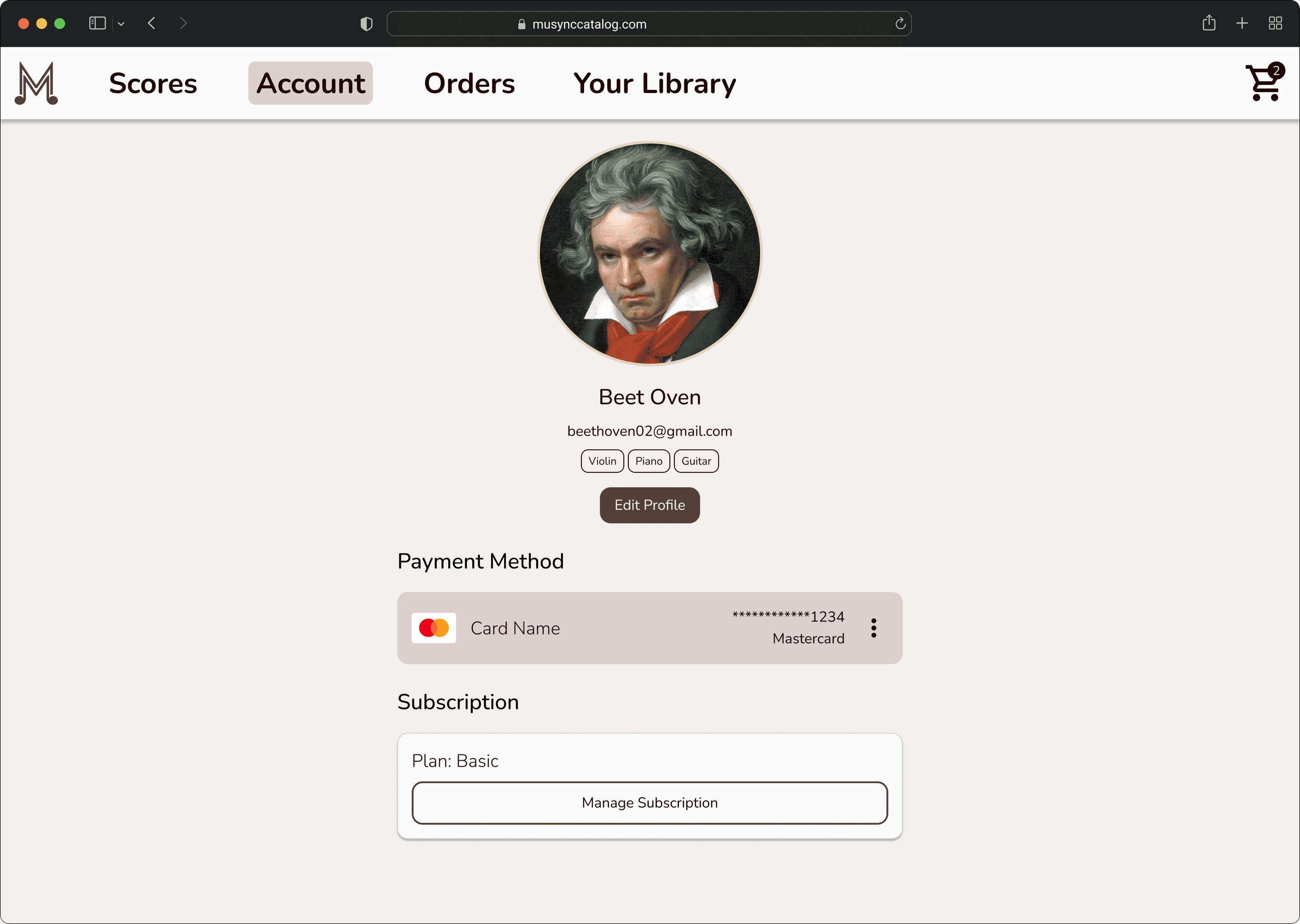Click Manage Subscription
The width and height of the screenshot is (1300, 924).
(x=650, y=803)
